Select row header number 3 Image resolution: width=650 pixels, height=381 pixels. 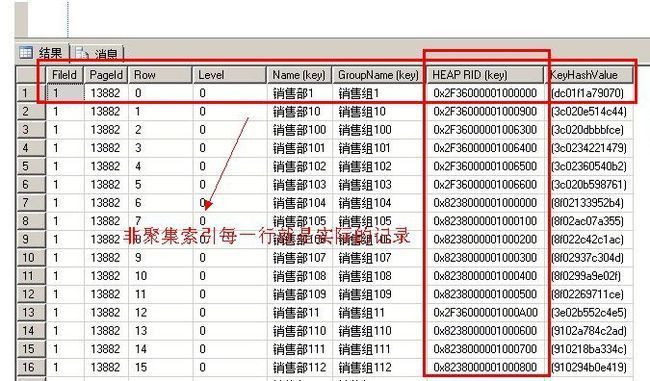click(x=31, y=129)
